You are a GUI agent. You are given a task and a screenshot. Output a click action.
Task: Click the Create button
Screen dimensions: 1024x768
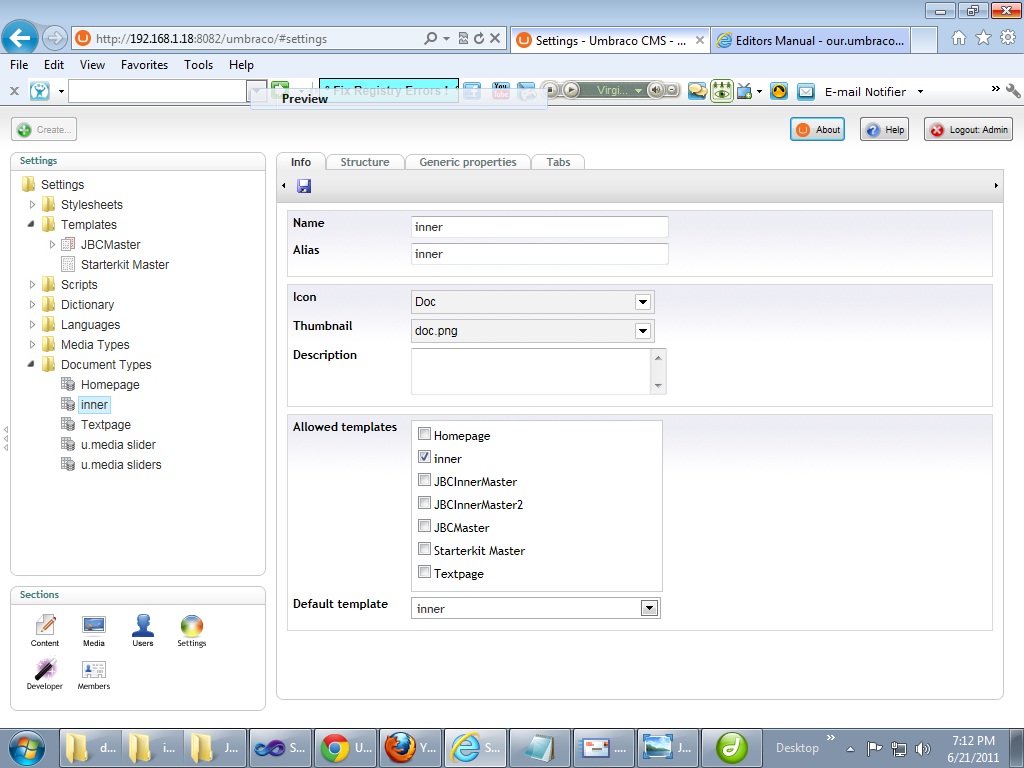tap(44, 130)
